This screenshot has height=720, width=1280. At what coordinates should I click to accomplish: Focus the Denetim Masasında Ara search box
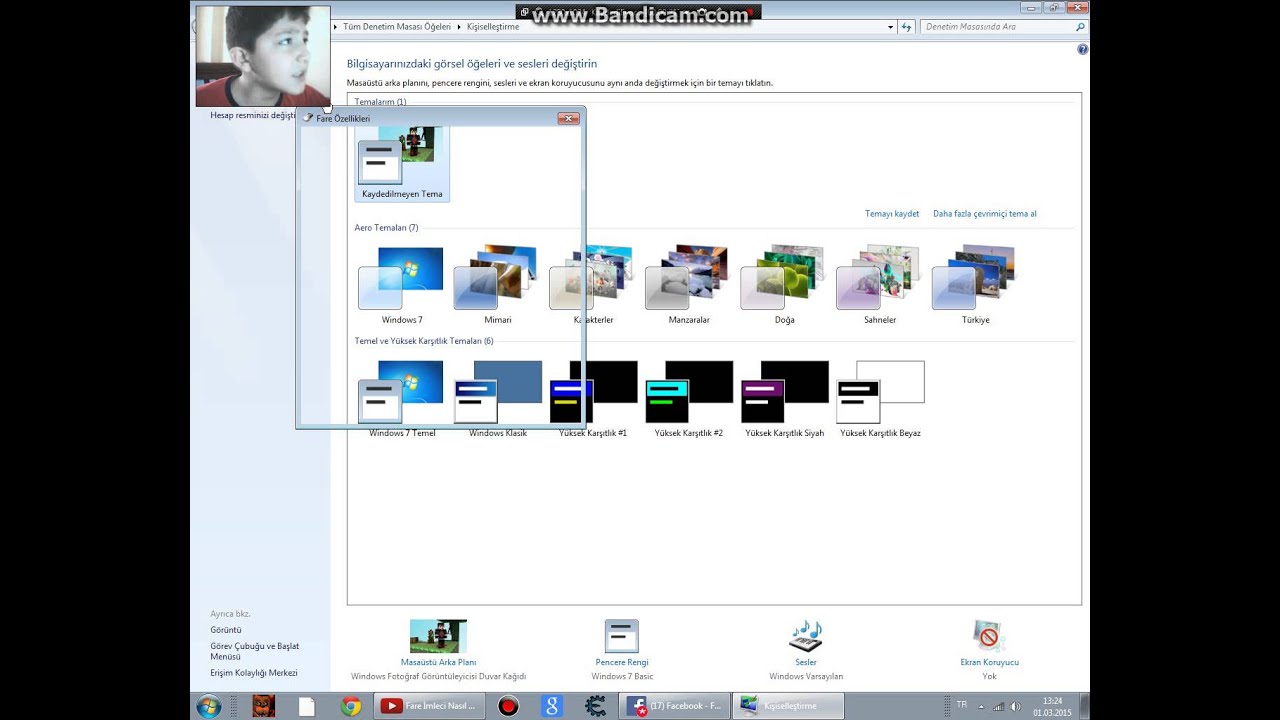tap(1004, 27)
